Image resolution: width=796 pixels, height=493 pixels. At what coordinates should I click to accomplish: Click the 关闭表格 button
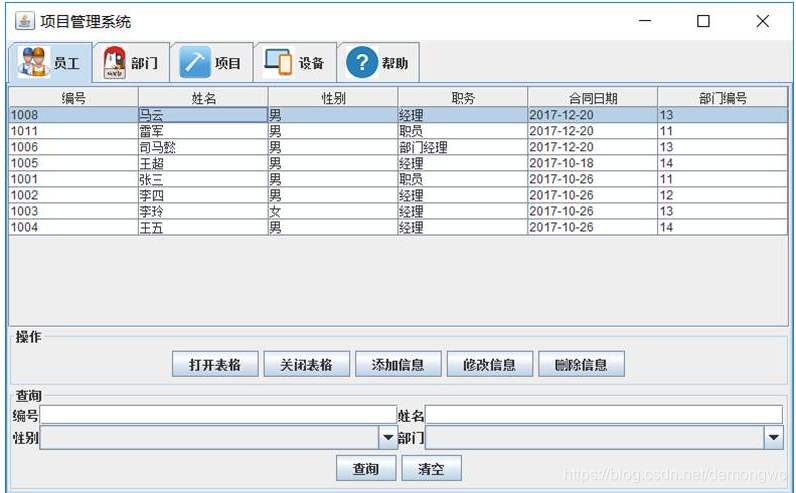(307, 364)
